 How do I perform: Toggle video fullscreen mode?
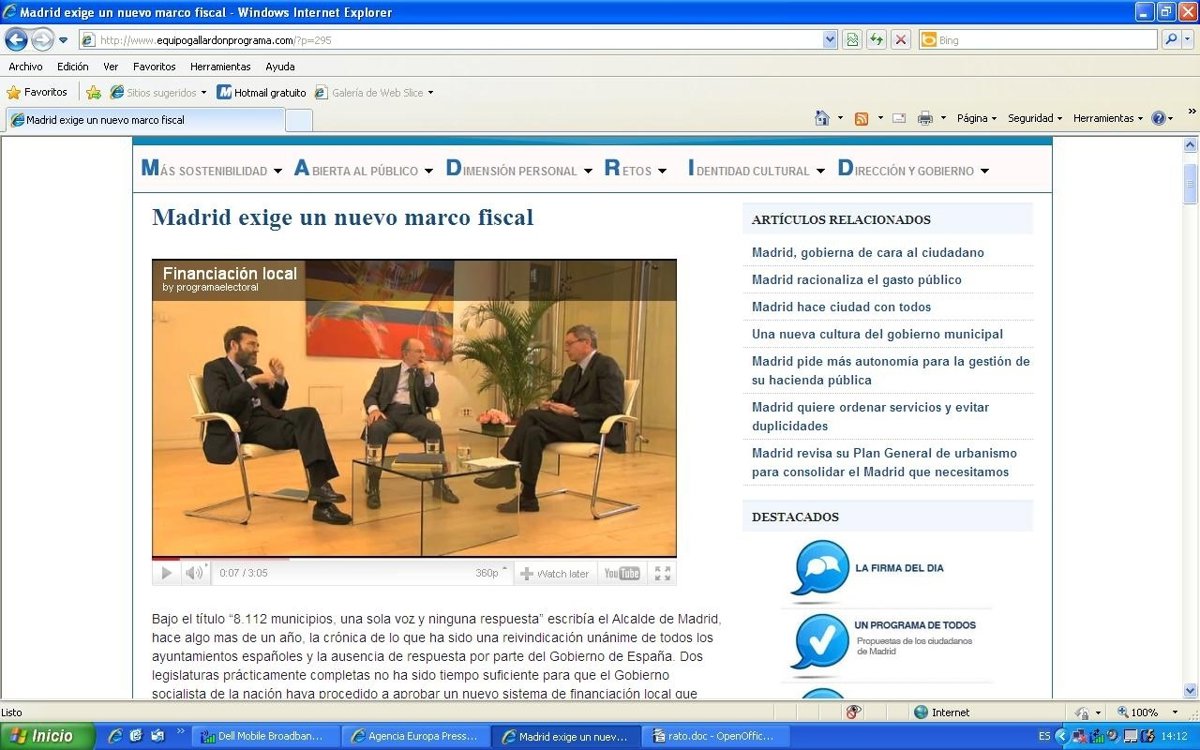(662, 573)
